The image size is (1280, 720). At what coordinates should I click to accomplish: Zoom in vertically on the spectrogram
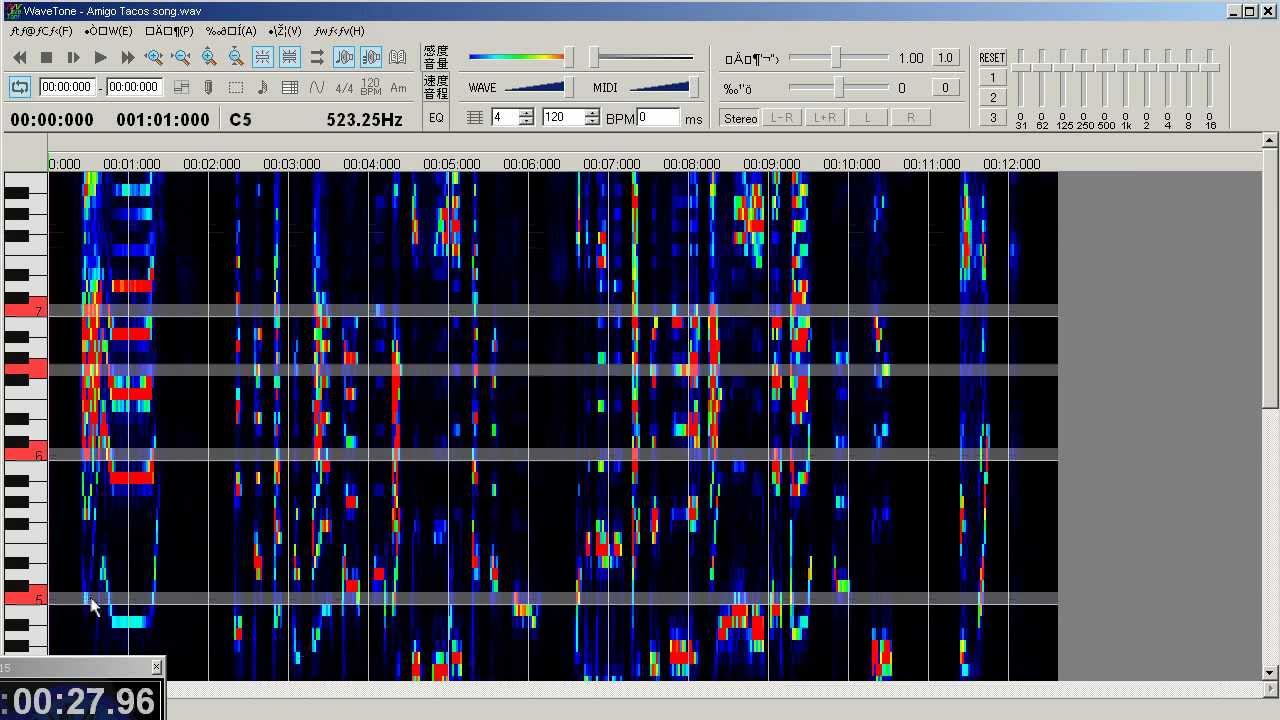208,57
